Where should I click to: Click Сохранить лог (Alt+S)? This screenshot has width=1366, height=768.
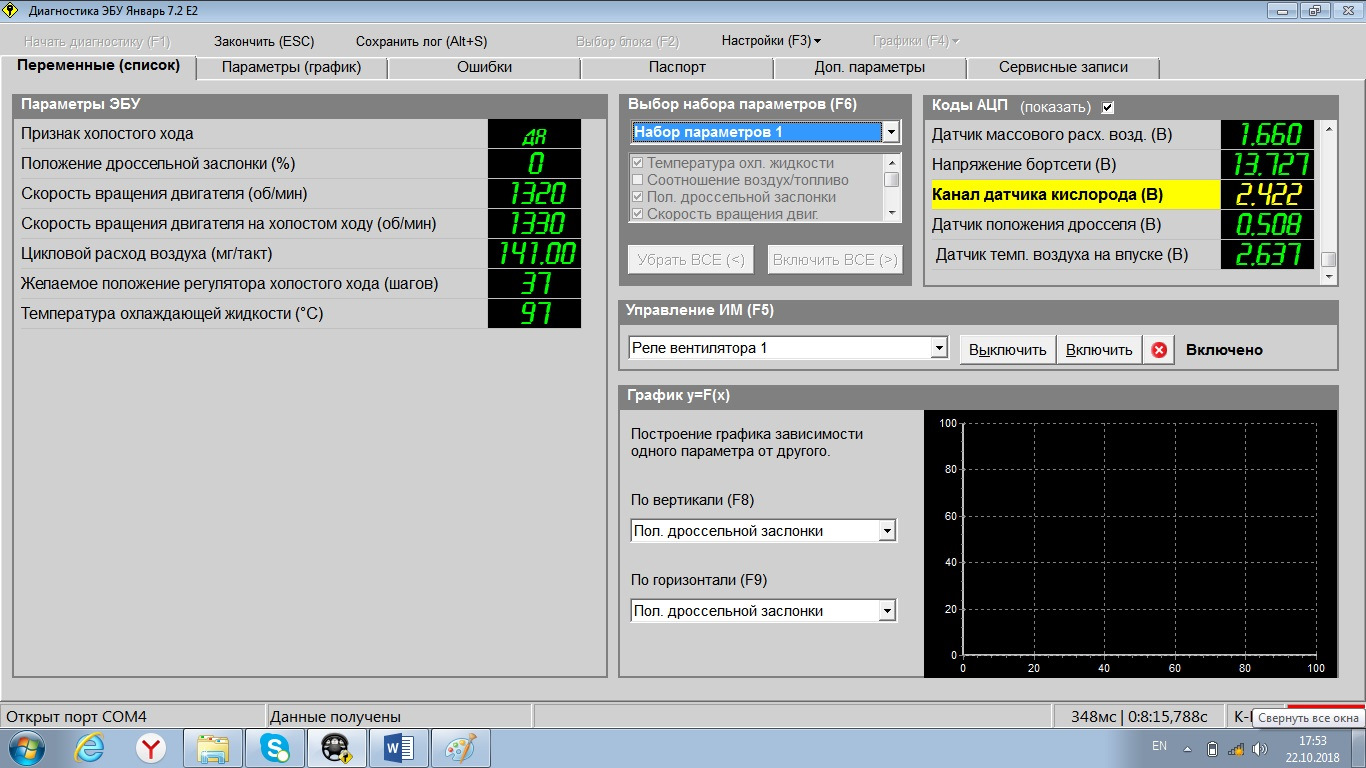[x=421, y=41]
